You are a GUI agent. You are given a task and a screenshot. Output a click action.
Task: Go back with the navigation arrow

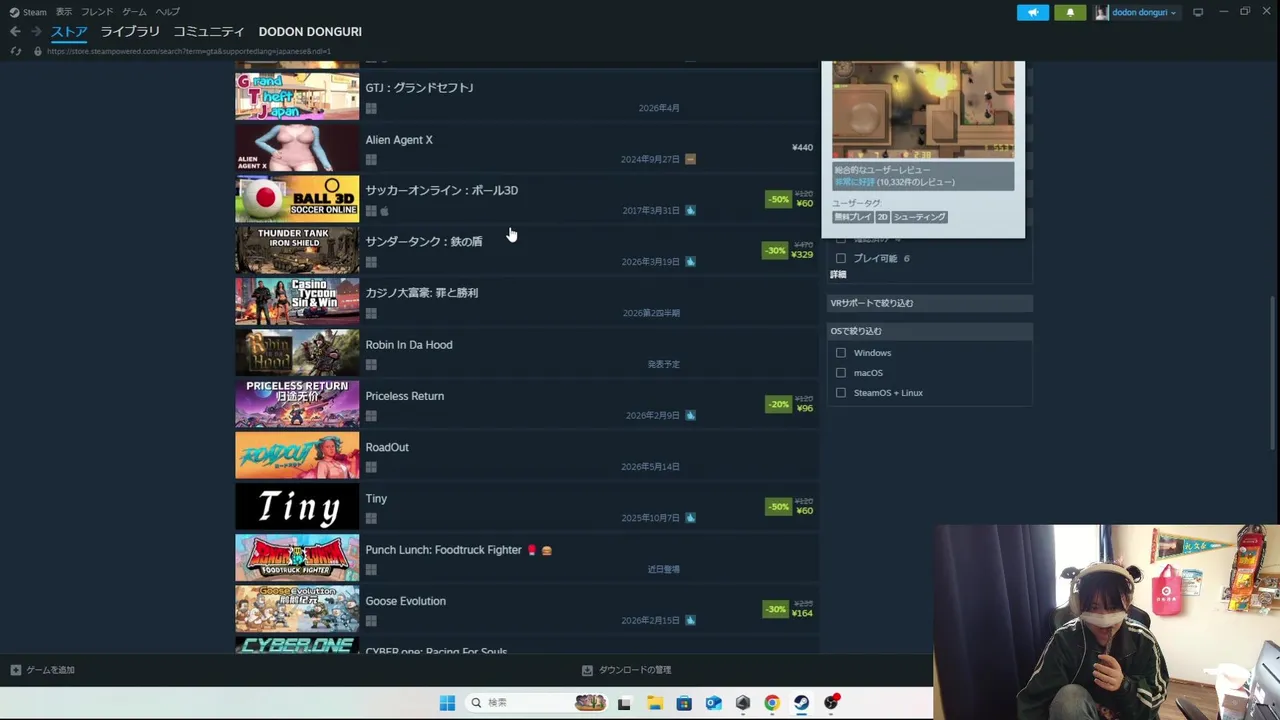coord(15,32)
